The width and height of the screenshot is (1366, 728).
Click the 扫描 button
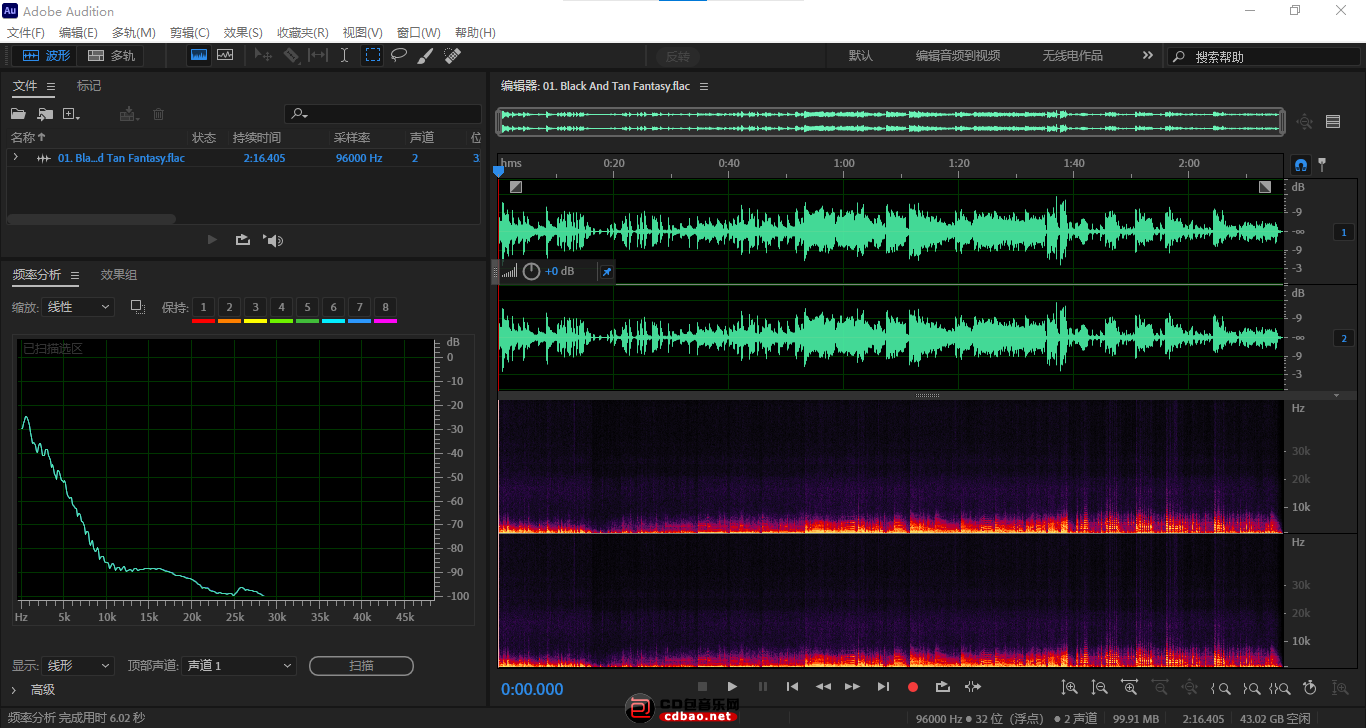[x=361, y=665]
